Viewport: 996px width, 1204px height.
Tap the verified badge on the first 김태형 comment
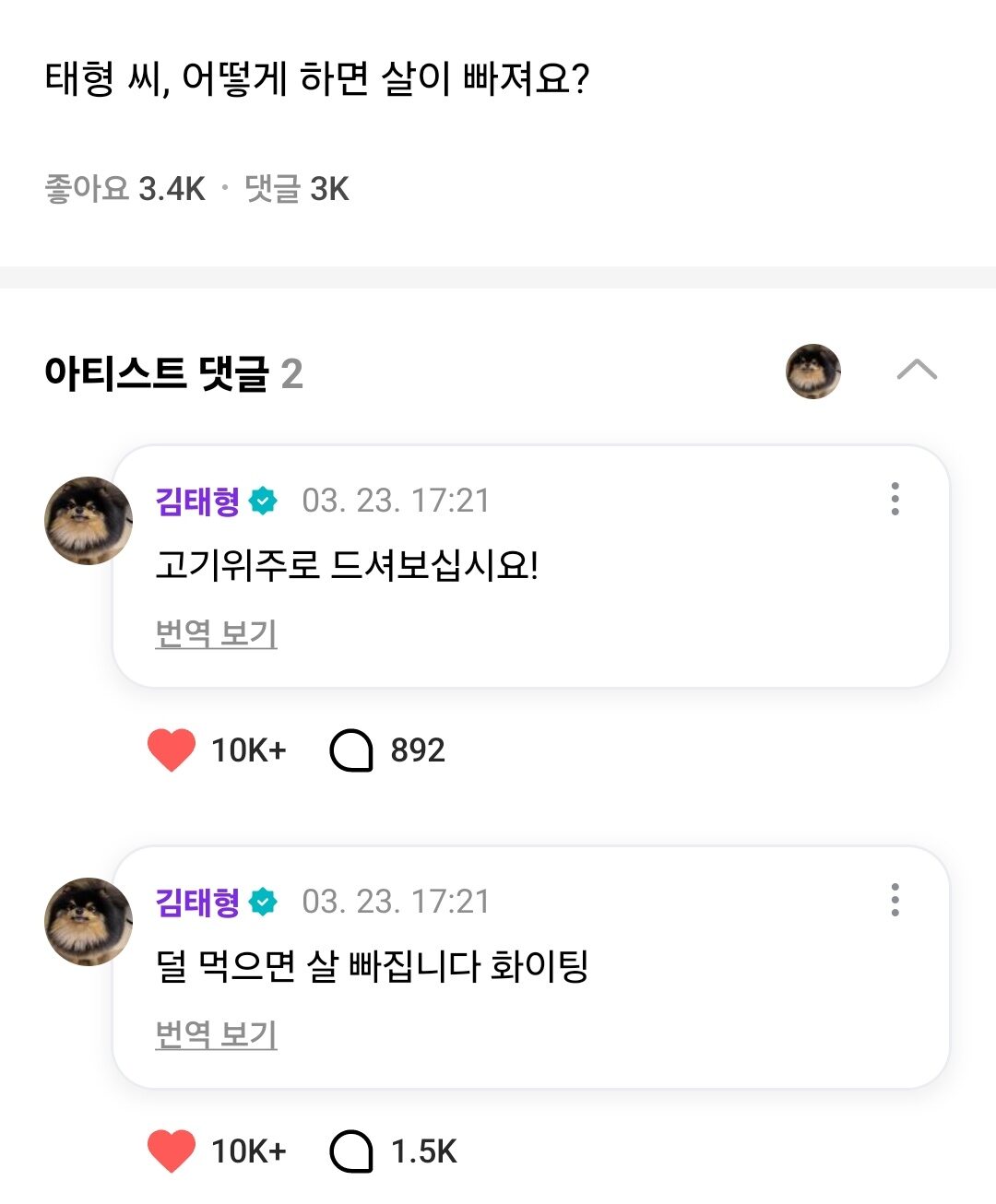[264, 501]
